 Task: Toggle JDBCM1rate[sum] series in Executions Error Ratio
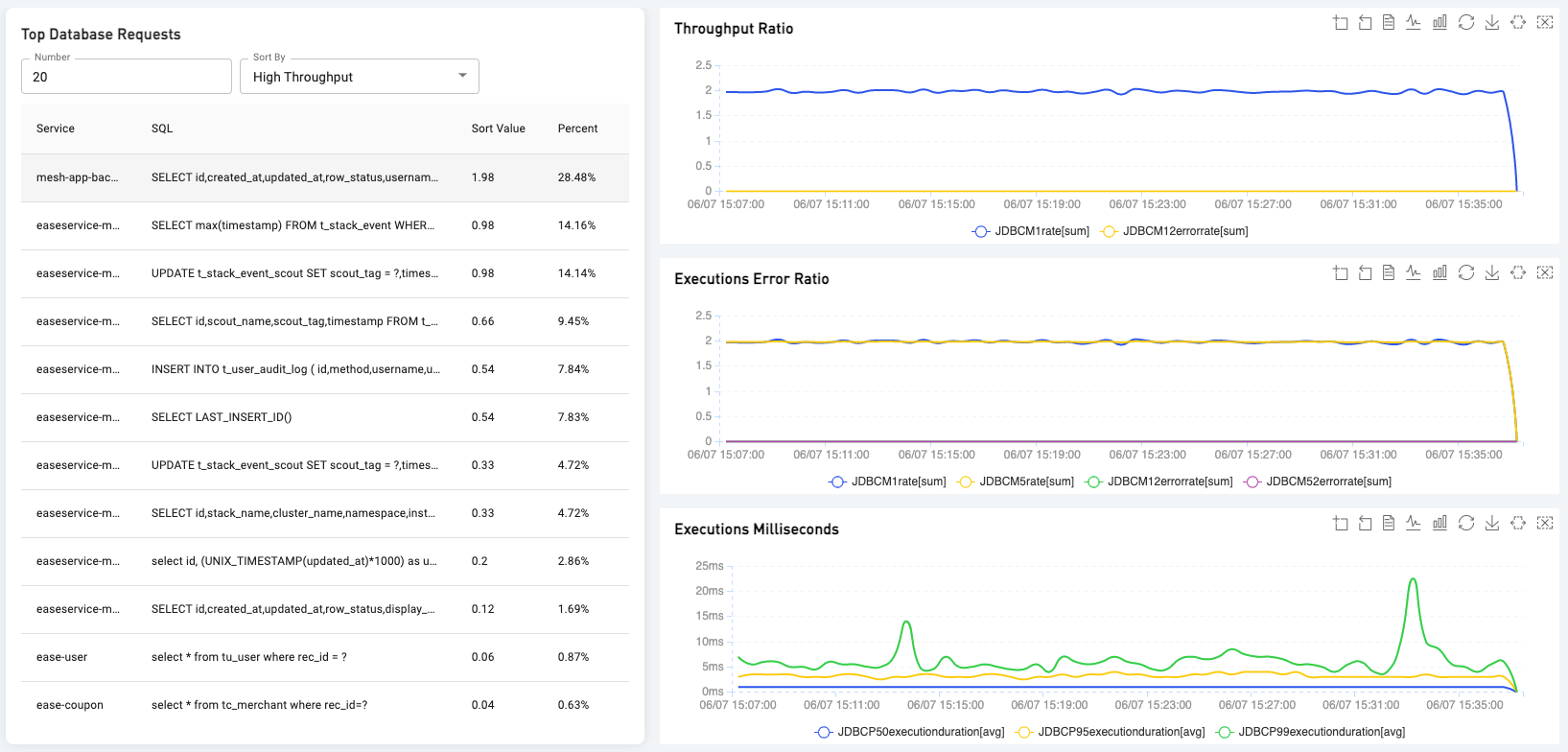pos(887,482)
